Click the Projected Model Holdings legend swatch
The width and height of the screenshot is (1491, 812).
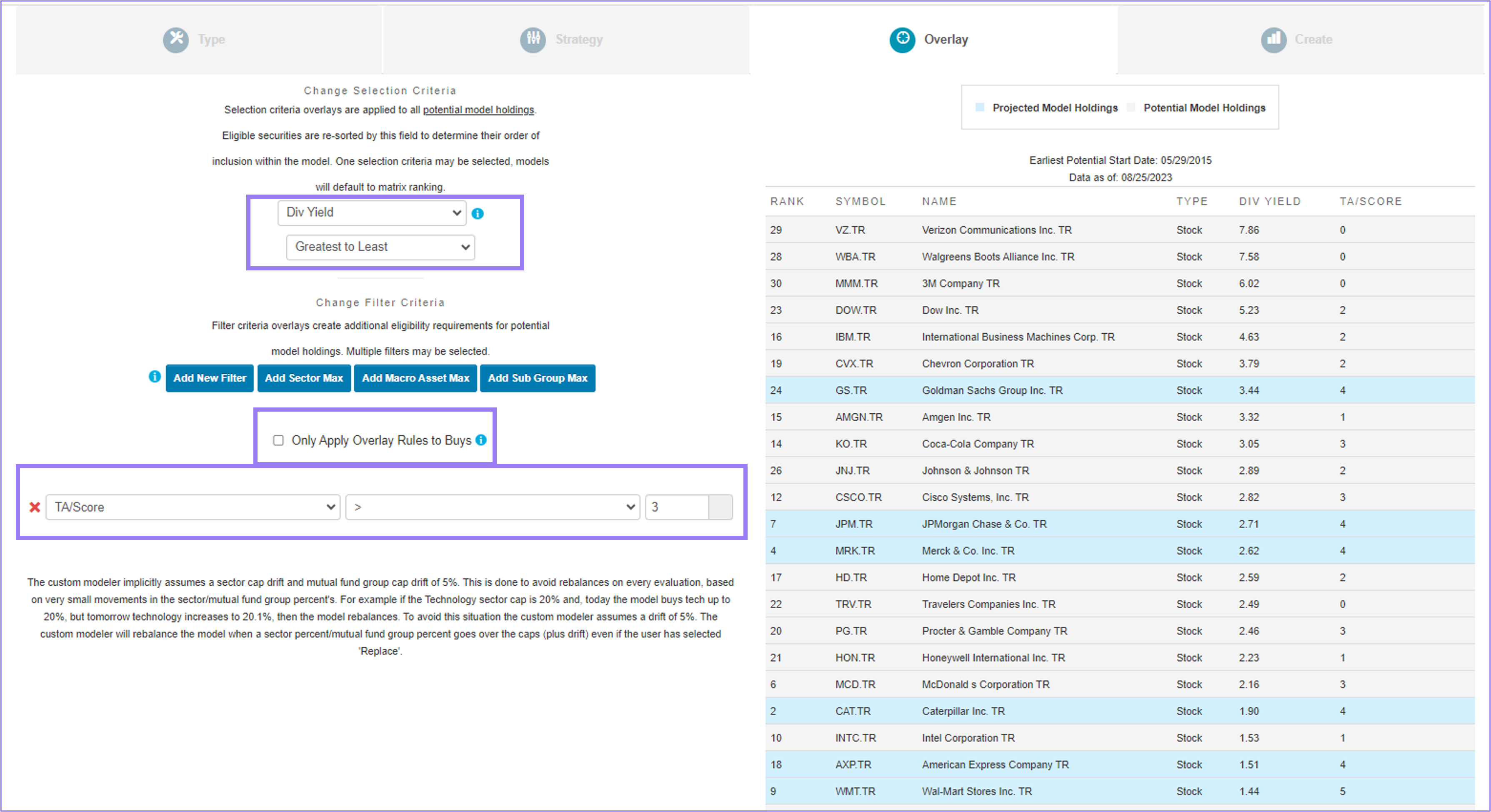980,107
